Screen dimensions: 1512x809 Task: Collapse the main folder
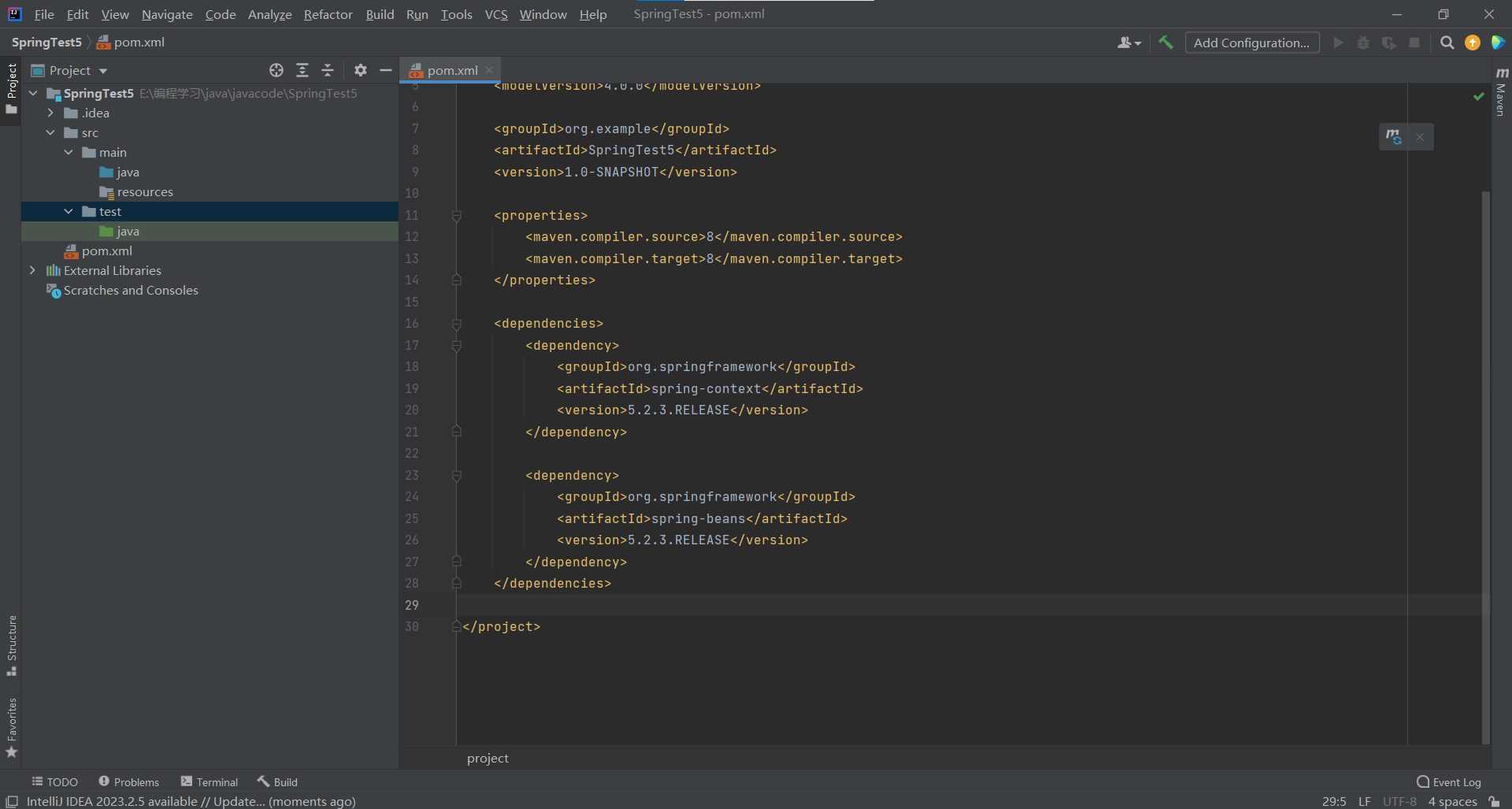(69, 152)
